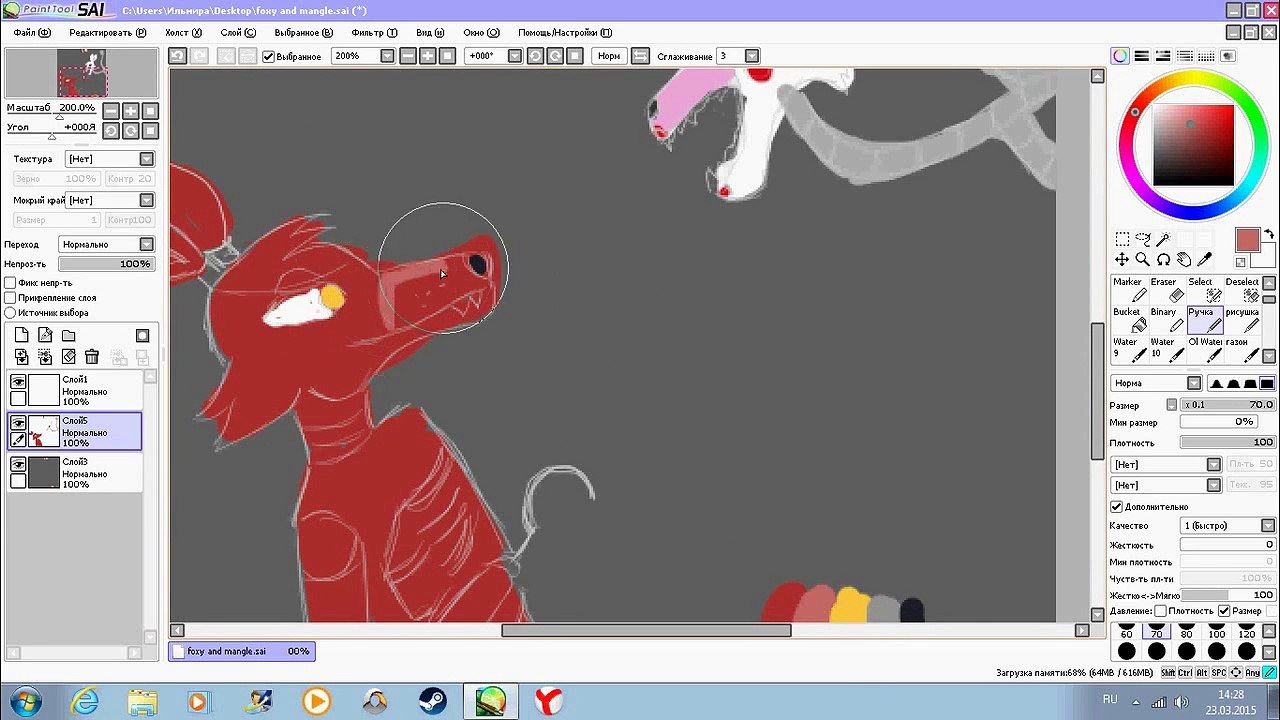This screenshot has height=720, width=1280.
Task: Flip the canvas view horizontally
Action: tap(640, 56)
